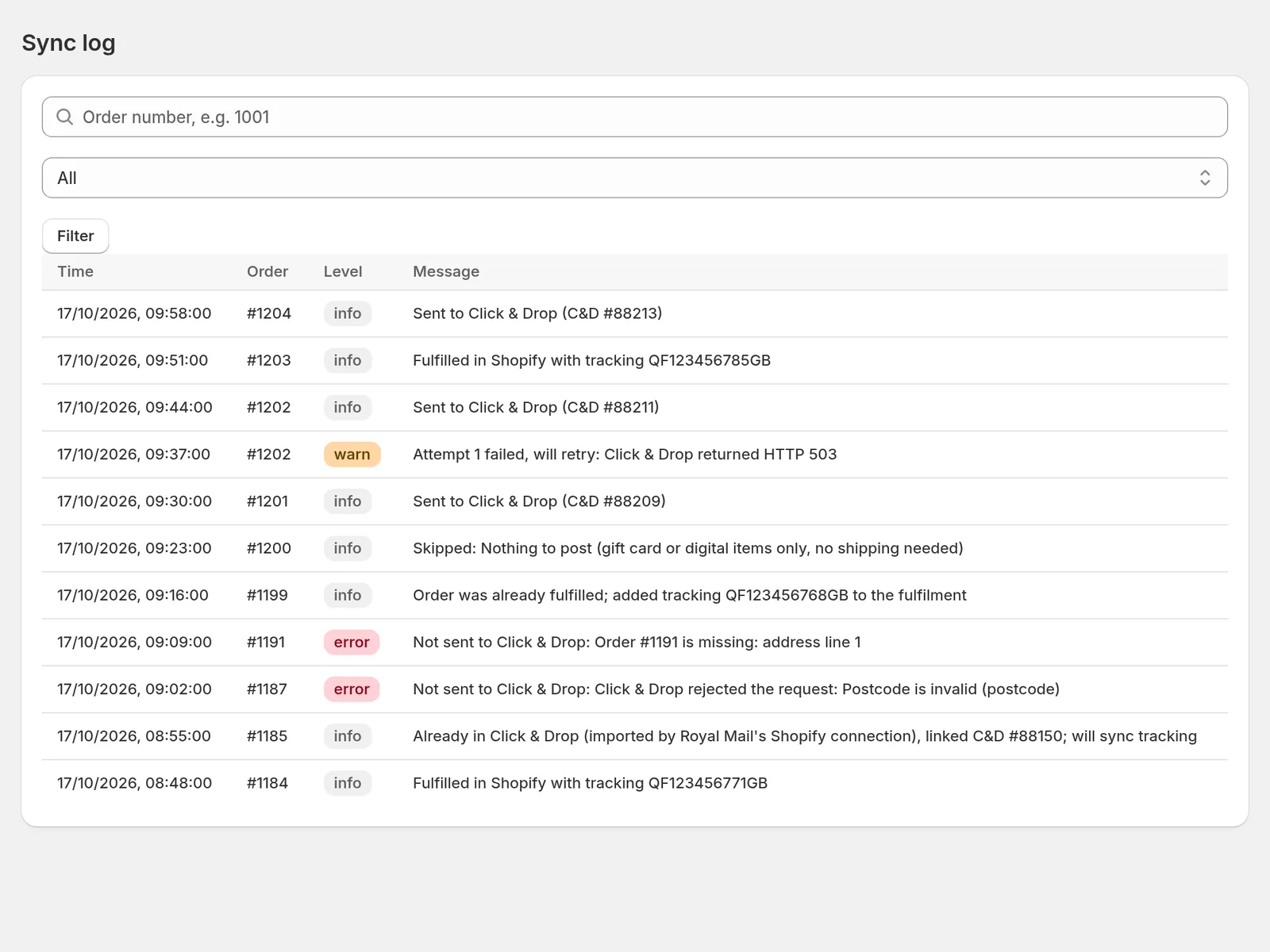
Task: Click timestamp 17/10/2026, 09:37:00
Action: point(133,455)
